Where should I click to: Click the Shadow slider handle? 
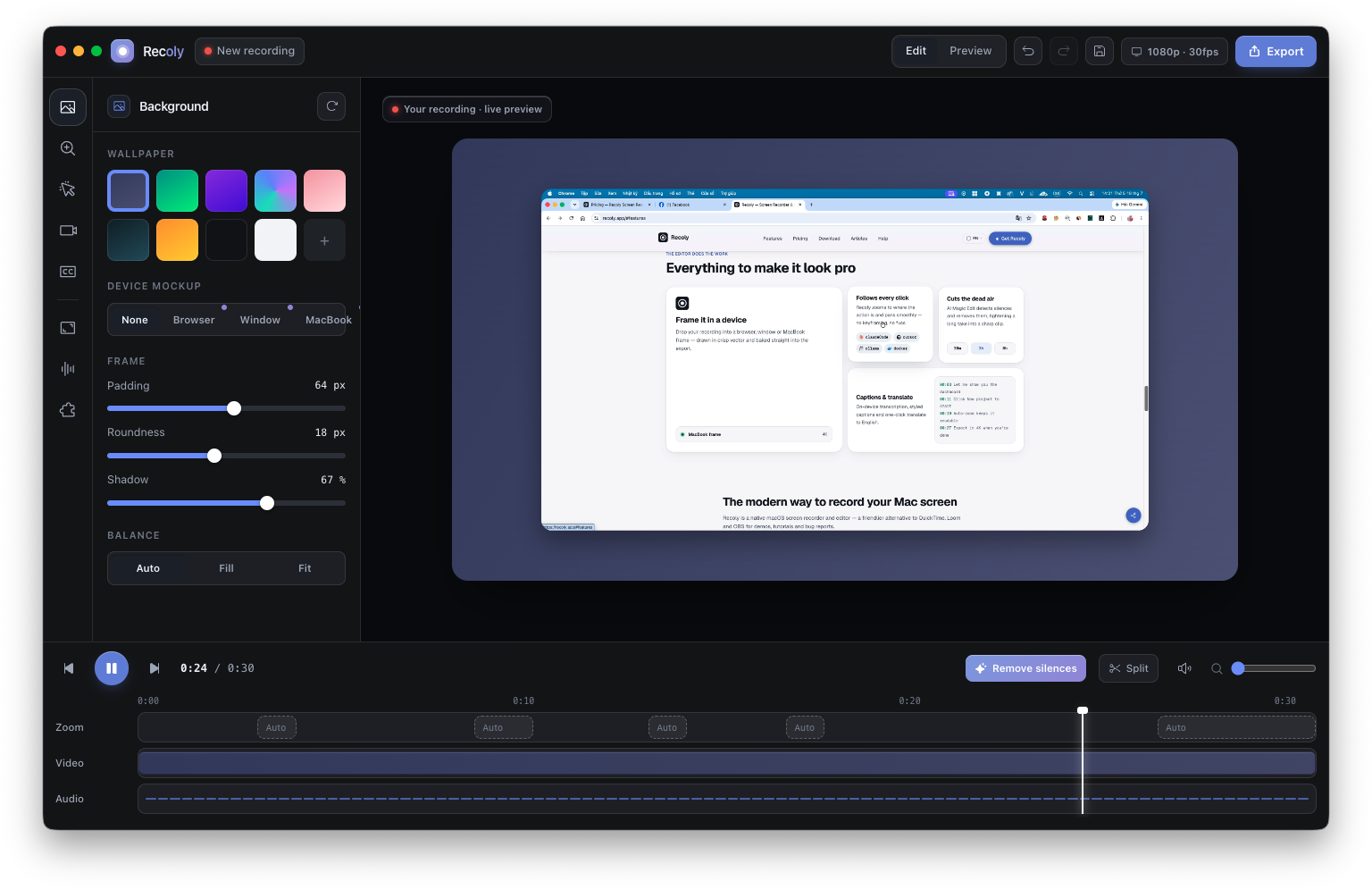click(267, 503)
